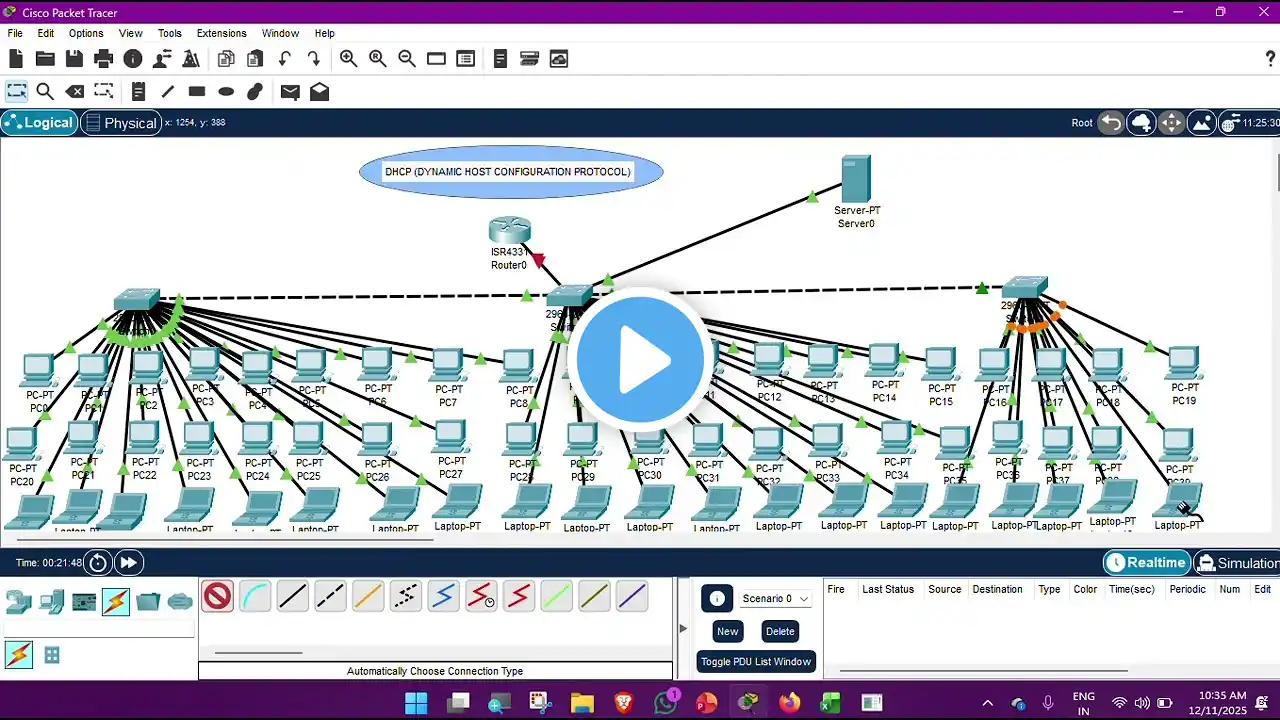This screenshot has width=1280, height=720.
Task: Click the scenario info button
Action: [x=717, y=598]
